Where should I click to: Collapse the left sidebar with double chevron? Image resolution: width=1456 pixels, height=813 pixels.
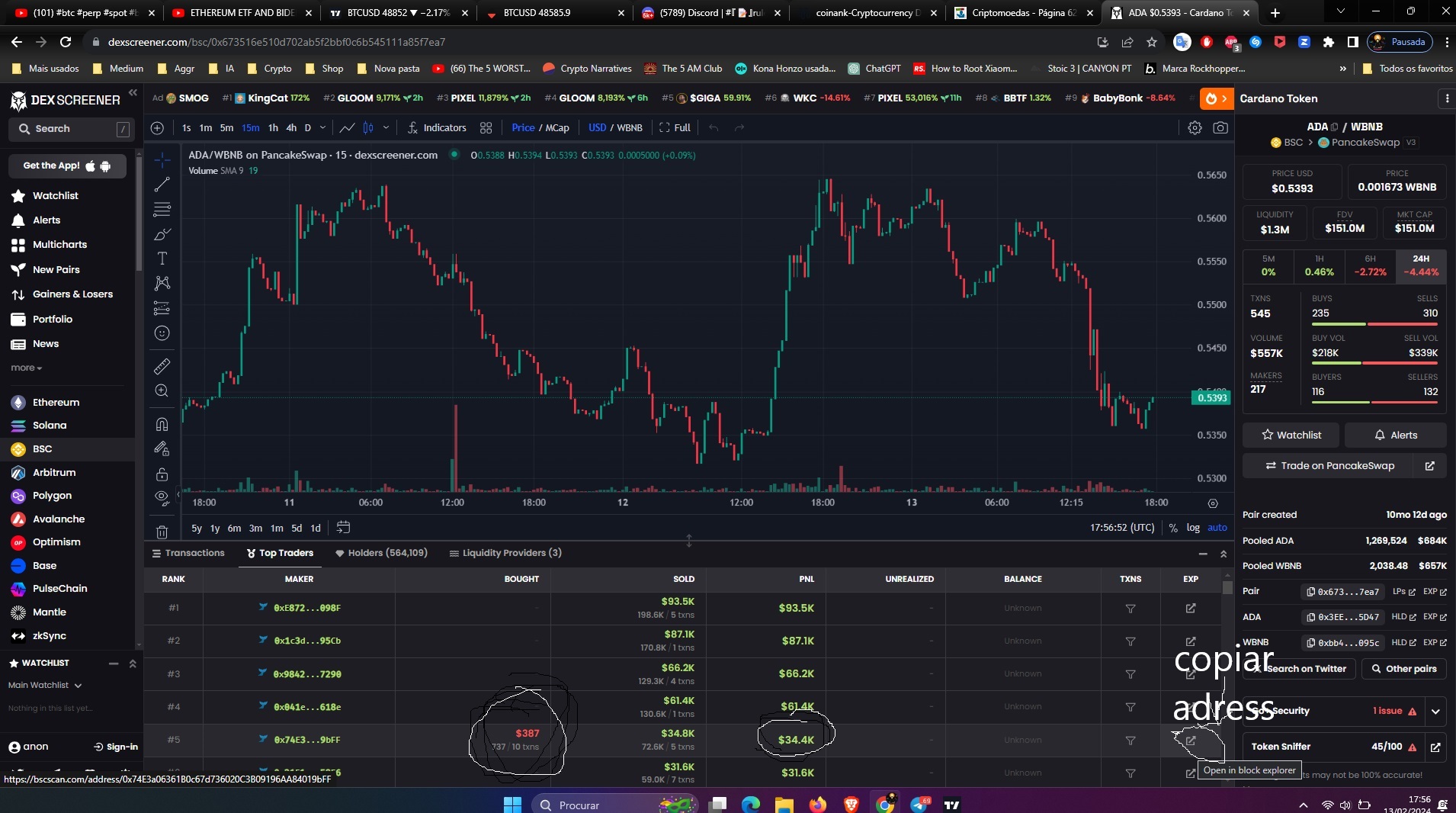pos(133,92)
